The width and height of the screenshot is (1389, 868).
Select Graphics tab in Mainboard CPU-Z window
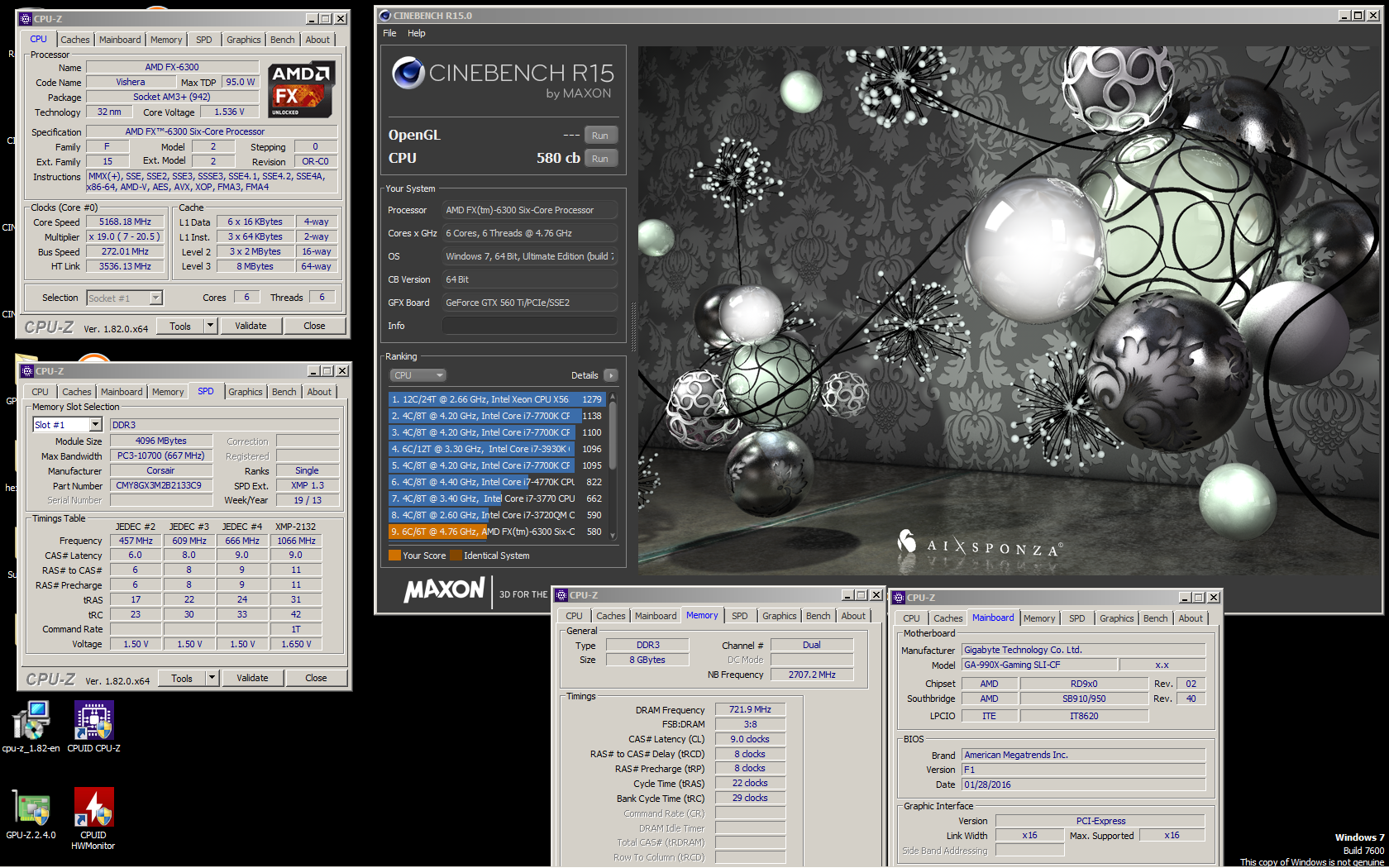pos(1117,618)
